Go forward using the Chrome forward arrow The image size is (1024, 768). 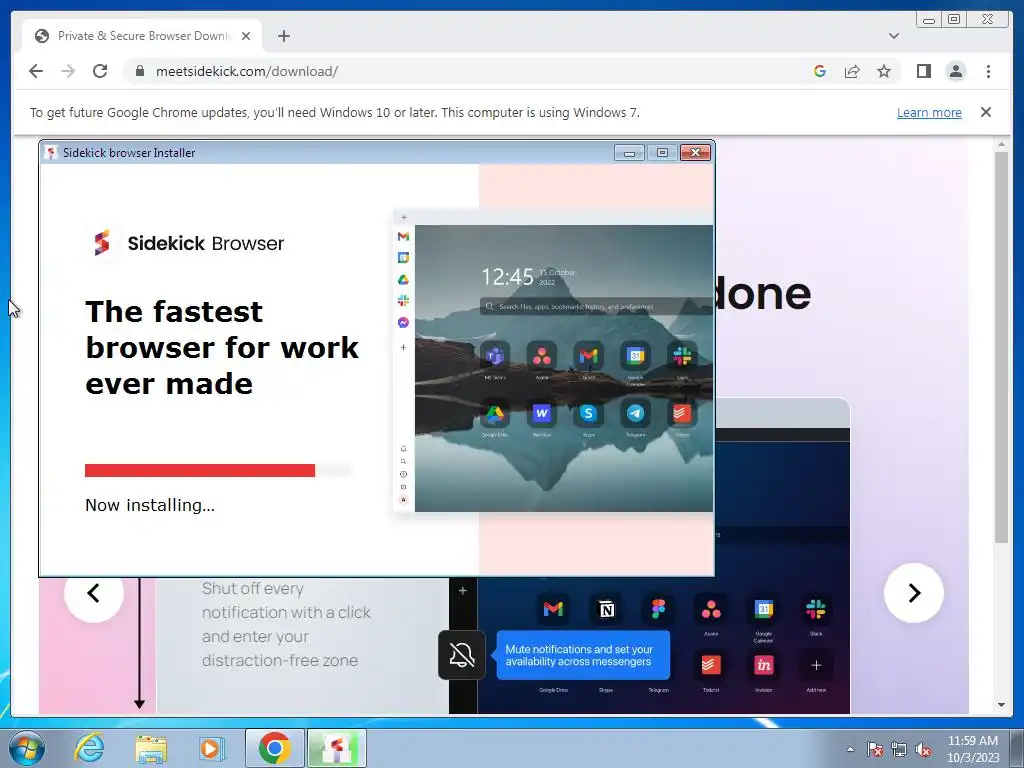68,71
